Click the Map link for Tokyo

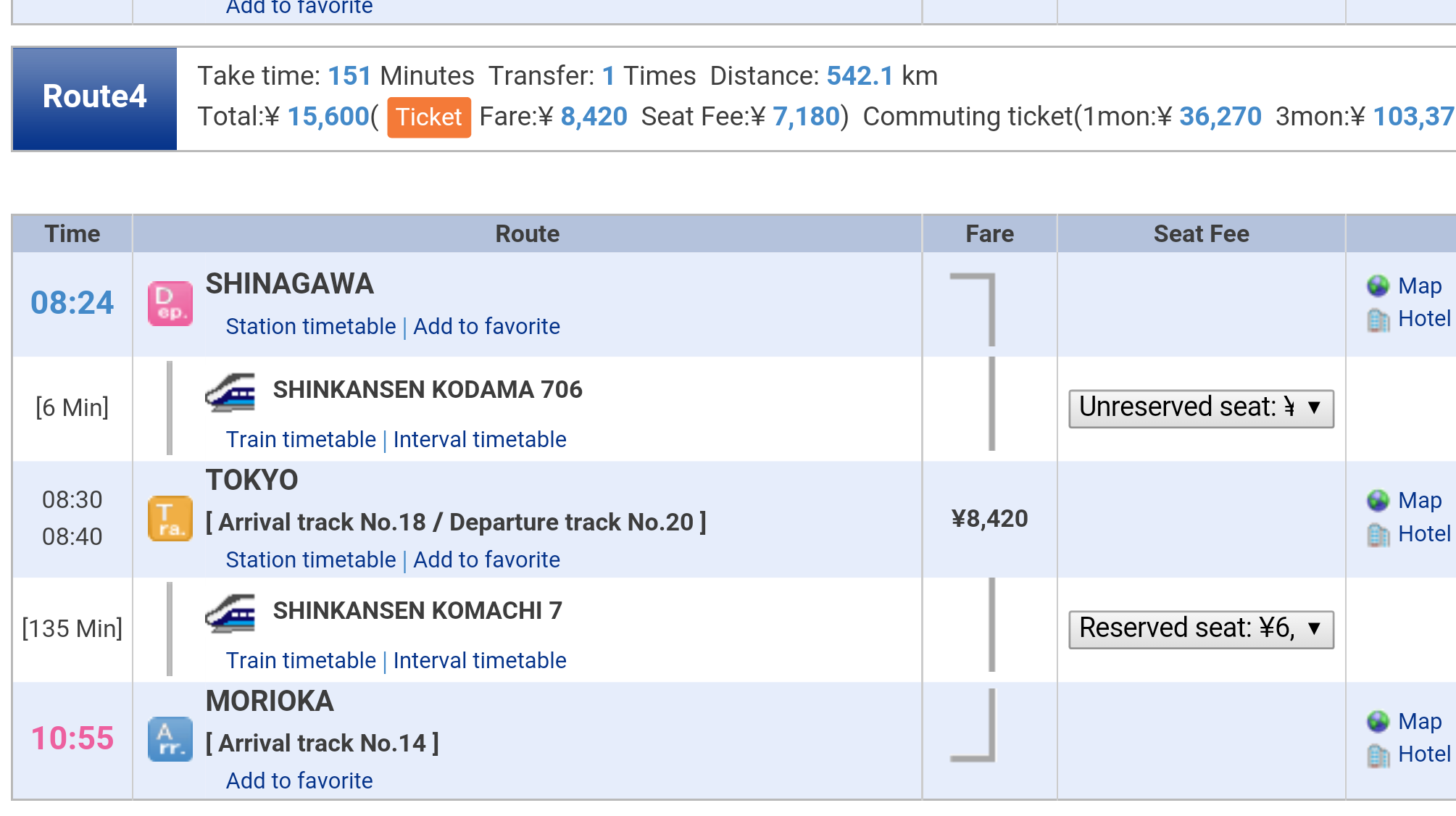coord(1420,501)
